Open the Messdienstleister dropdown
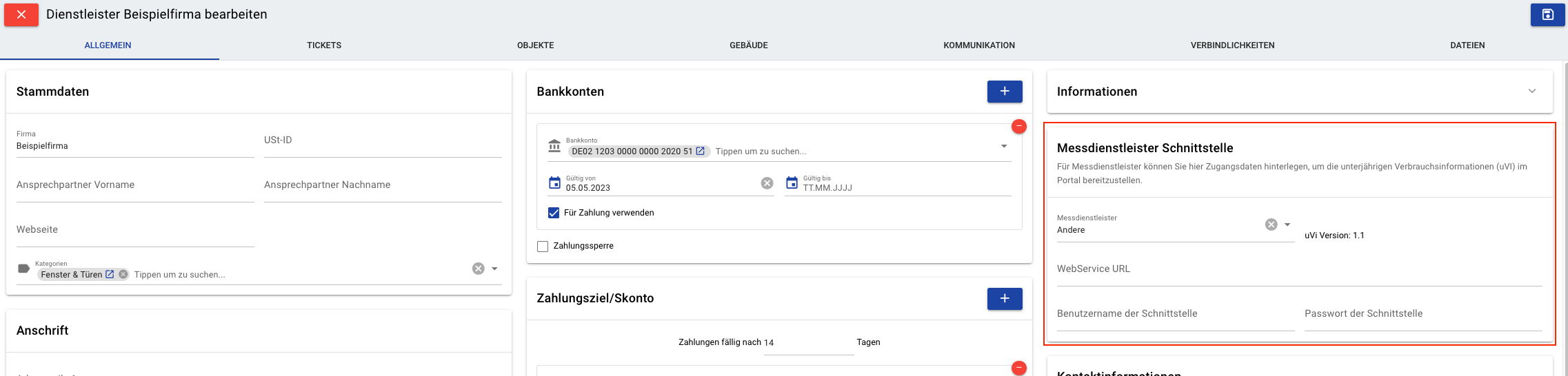This screenshot has height=376, width=1568. [x=1287, y=224]
